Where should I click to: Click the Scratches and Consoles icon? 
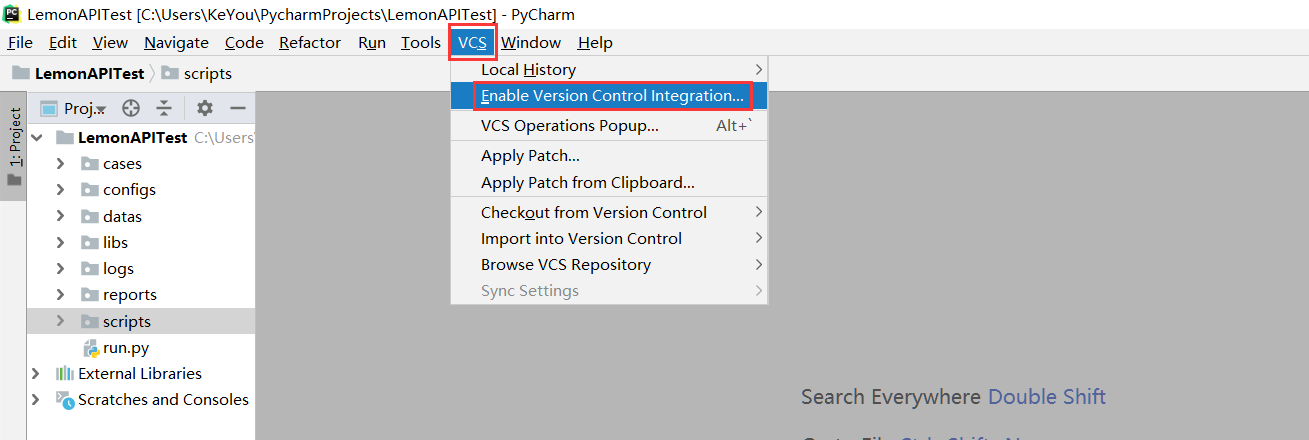(x=65, y=400)
